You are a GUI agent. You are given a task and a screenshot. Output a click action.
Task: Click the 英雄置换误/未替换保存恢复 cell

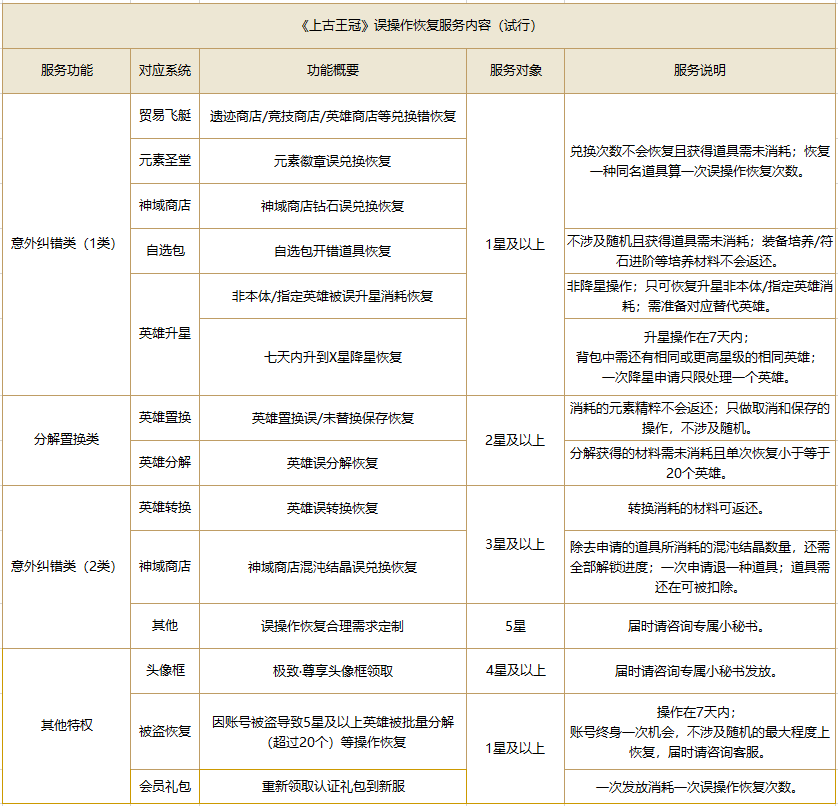[332, 418]
